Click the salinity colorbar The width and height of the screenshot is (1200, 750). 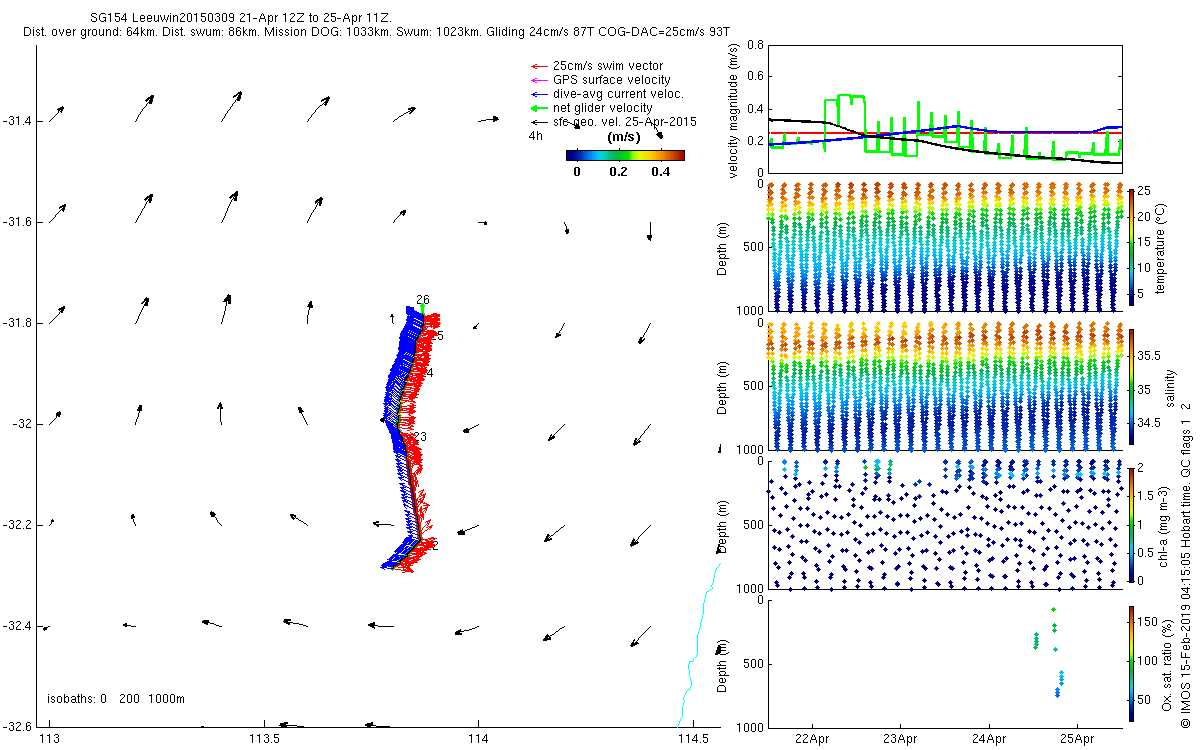coord(1130,389)
